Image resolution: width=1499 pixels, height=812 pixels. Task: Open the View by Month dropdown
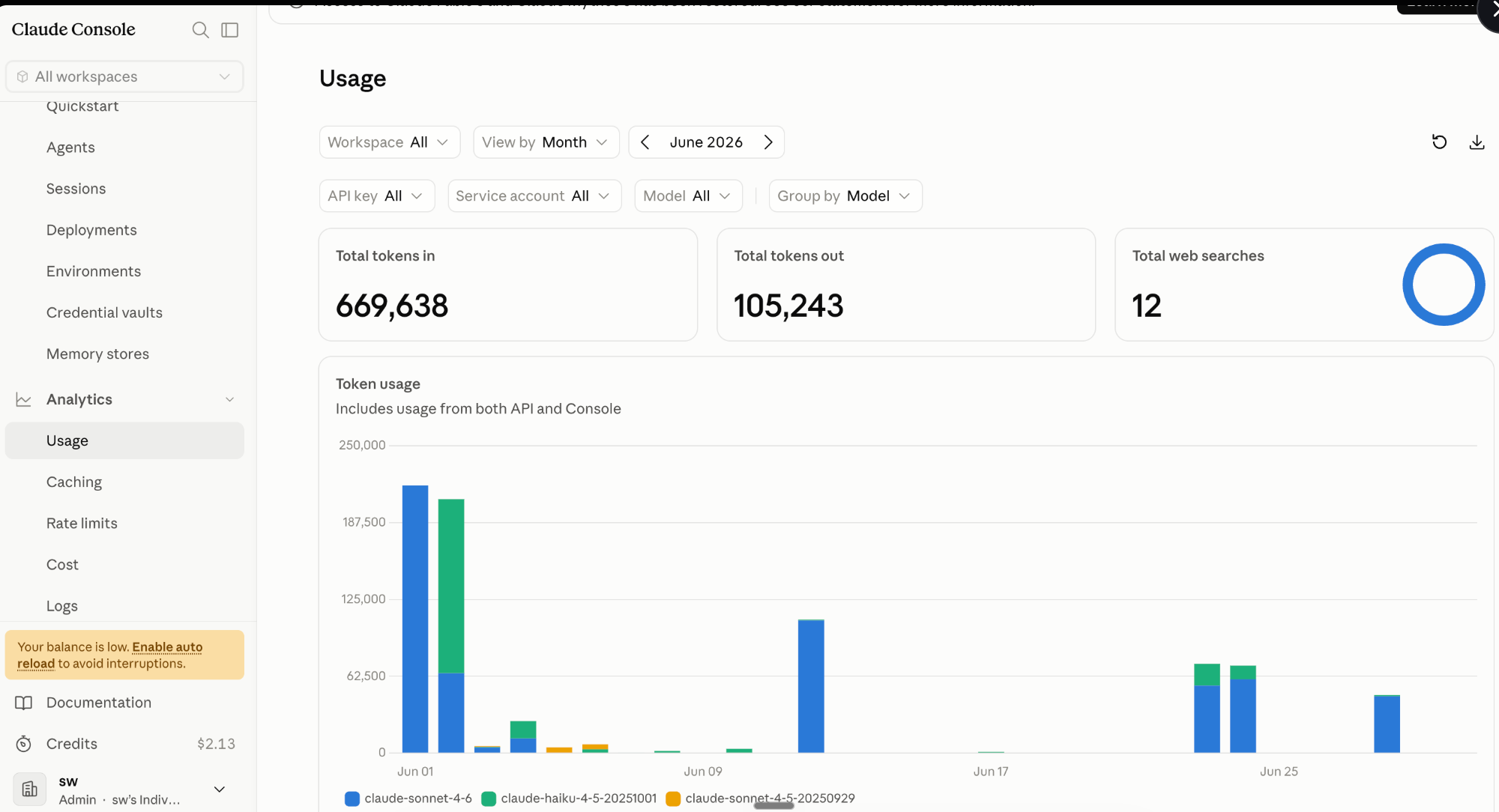coord(546,142)
